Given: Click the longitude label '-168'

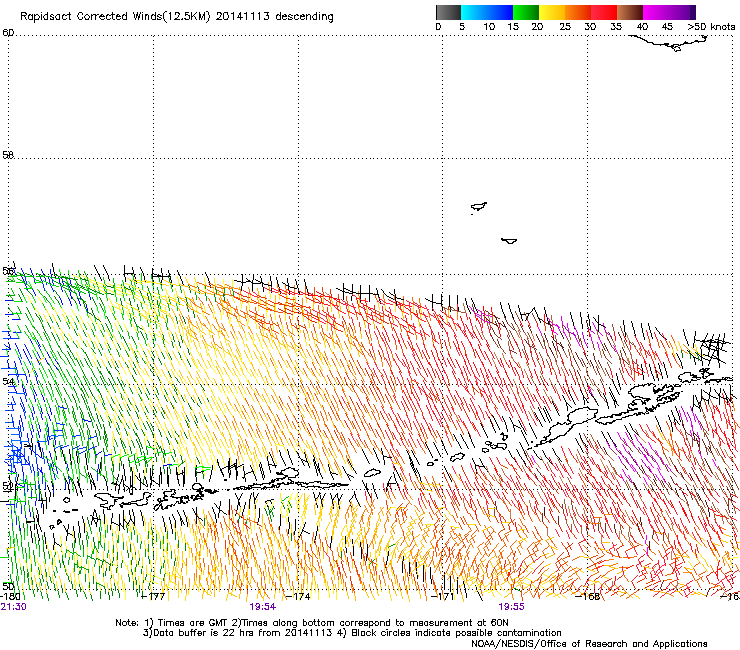Looking at the screenshot, I should 588,596.
